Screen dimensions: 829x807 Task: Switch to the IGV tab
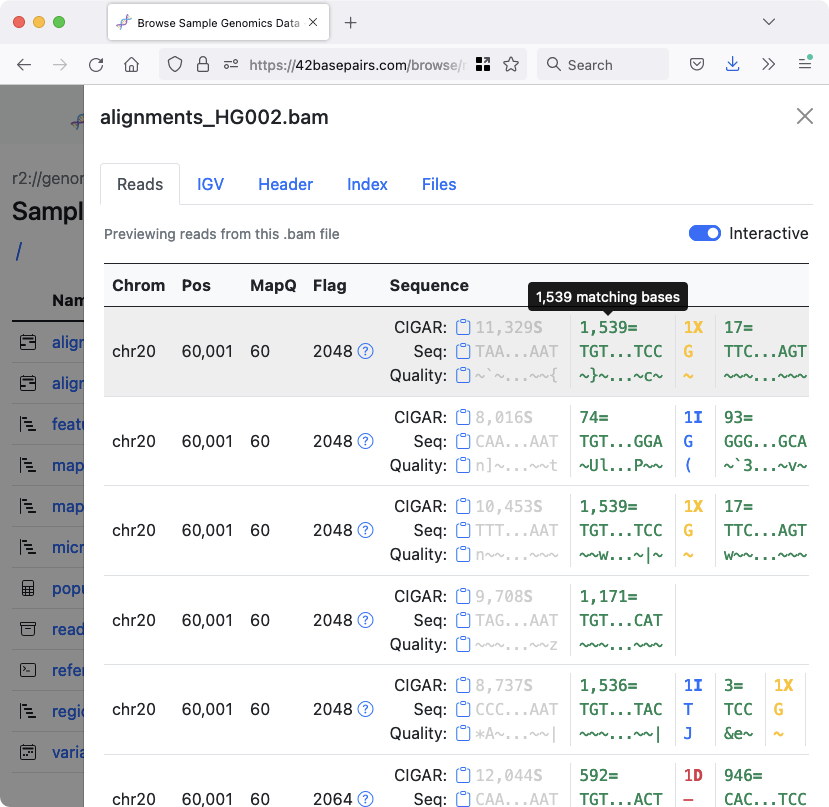tap(210, 184)
